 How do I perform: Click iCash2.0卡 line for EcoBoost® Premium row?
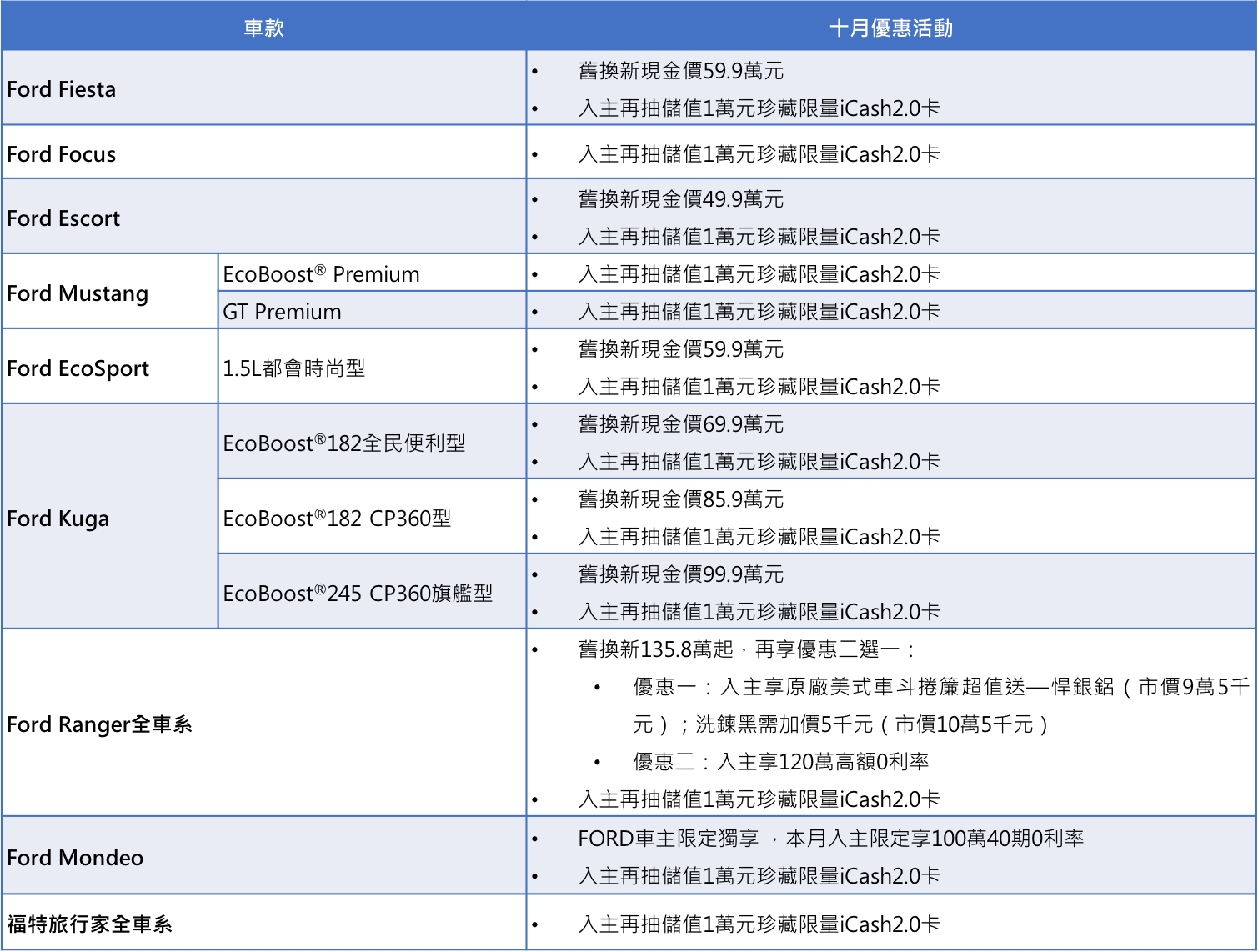759,274
